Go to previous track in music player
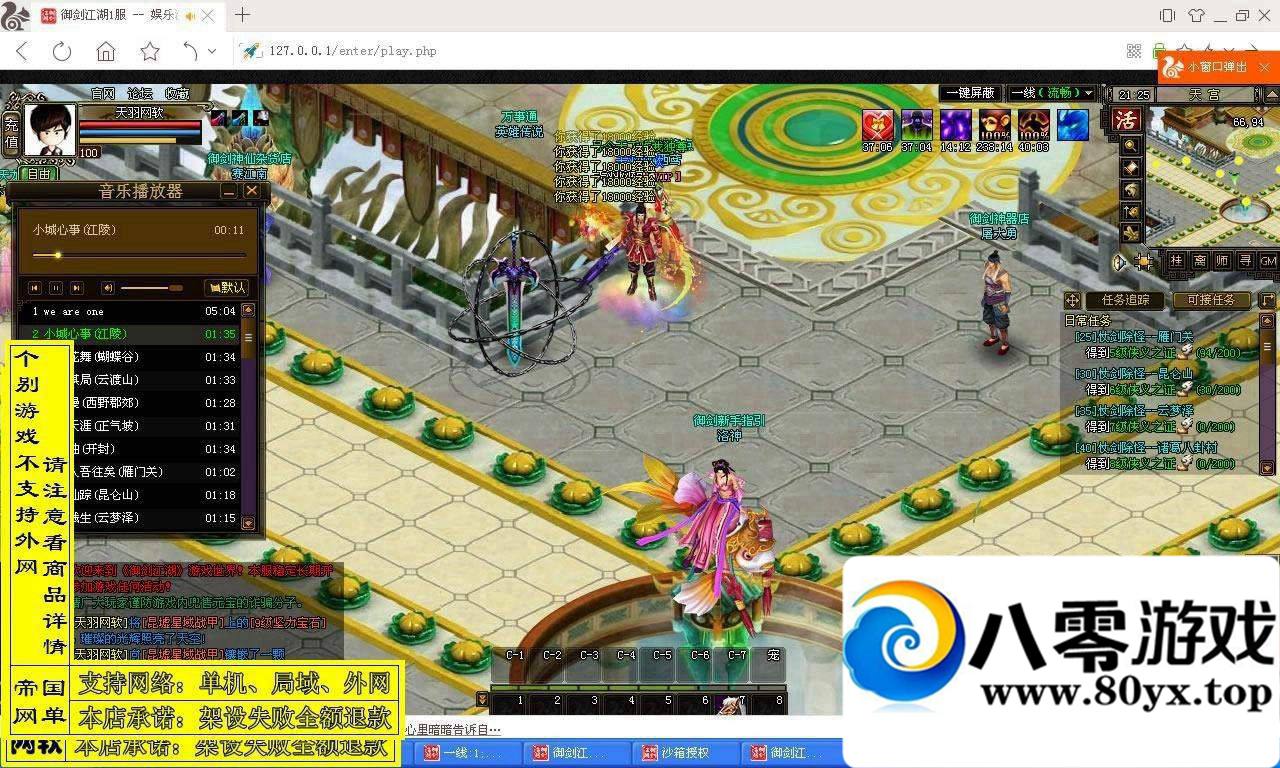Viewport: 1280px width, 768px height. [35, 288]
